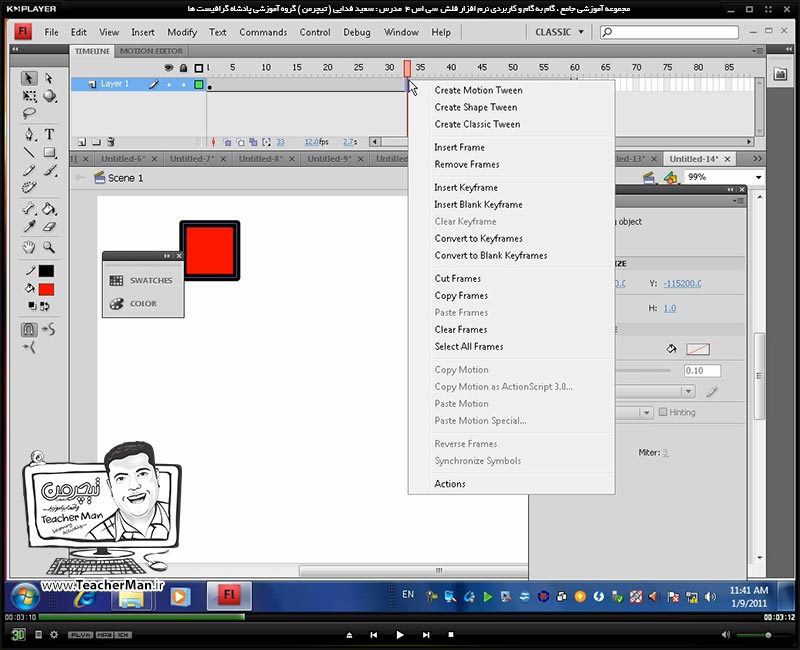
Task: Open the SWATCHES panel button
Action: coord(141,280)
